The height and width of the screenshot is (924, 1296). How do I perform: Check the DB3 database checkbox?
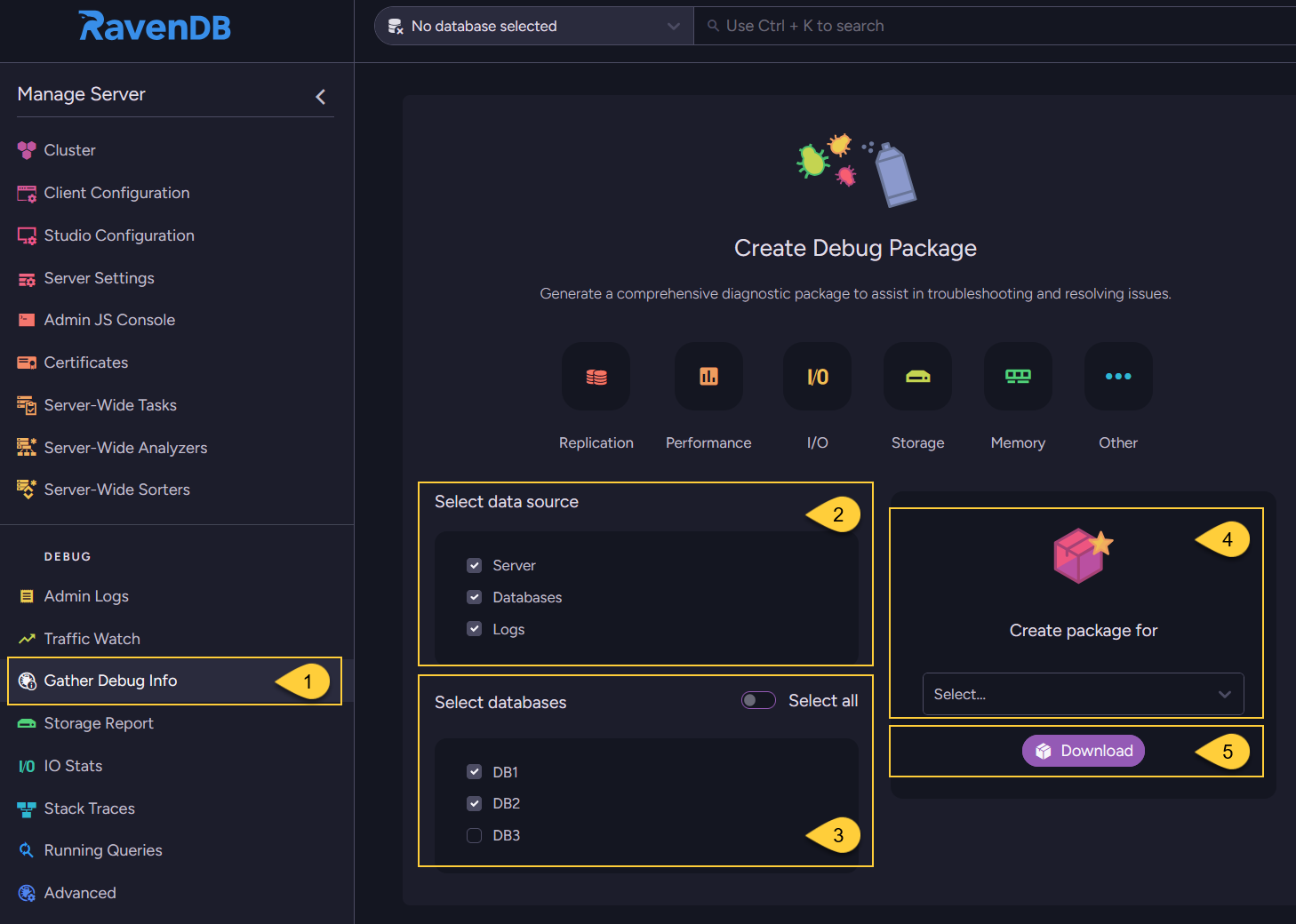[475, 835]
